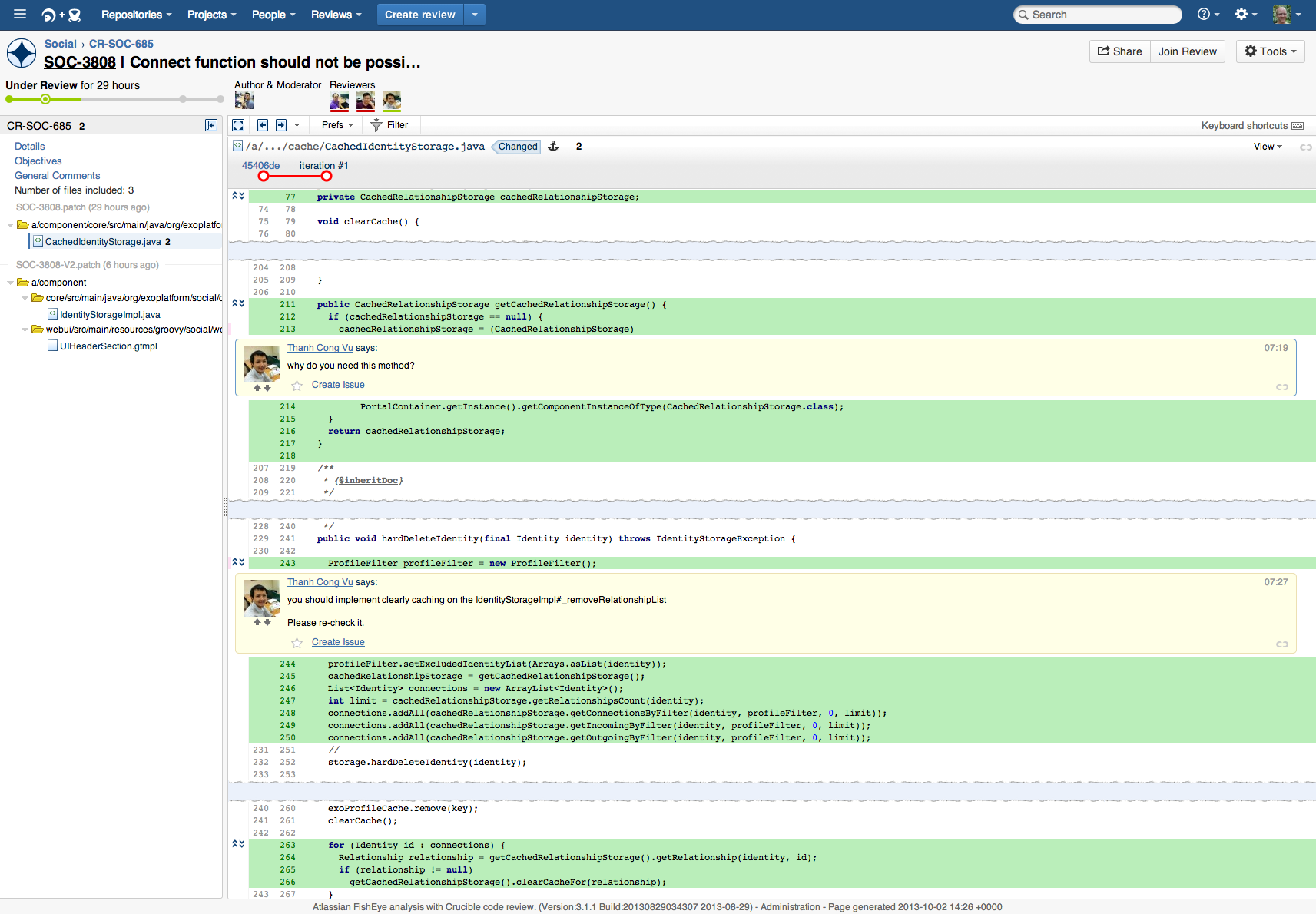Image resolution: width=1316 pixels, height=914 pixels.
Task: Open the Create review dropdown arrow
Action: click(x=475, y=15)
